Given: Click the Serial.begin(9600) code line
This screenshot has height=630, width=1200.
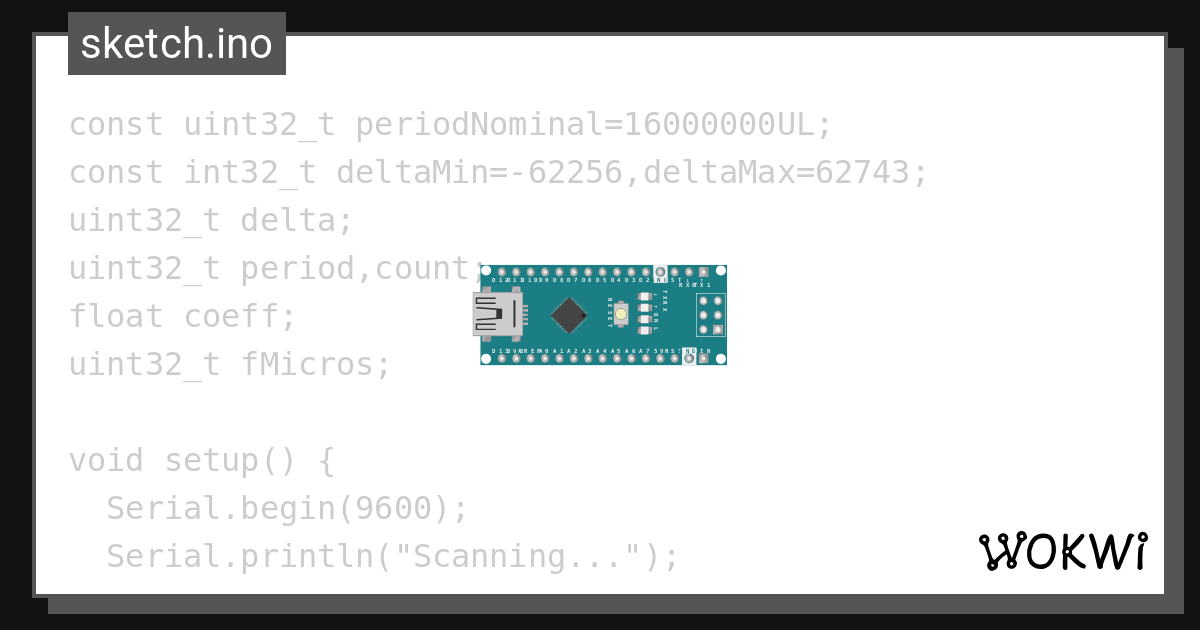Looking at the screenshot, I should point(287,508).
